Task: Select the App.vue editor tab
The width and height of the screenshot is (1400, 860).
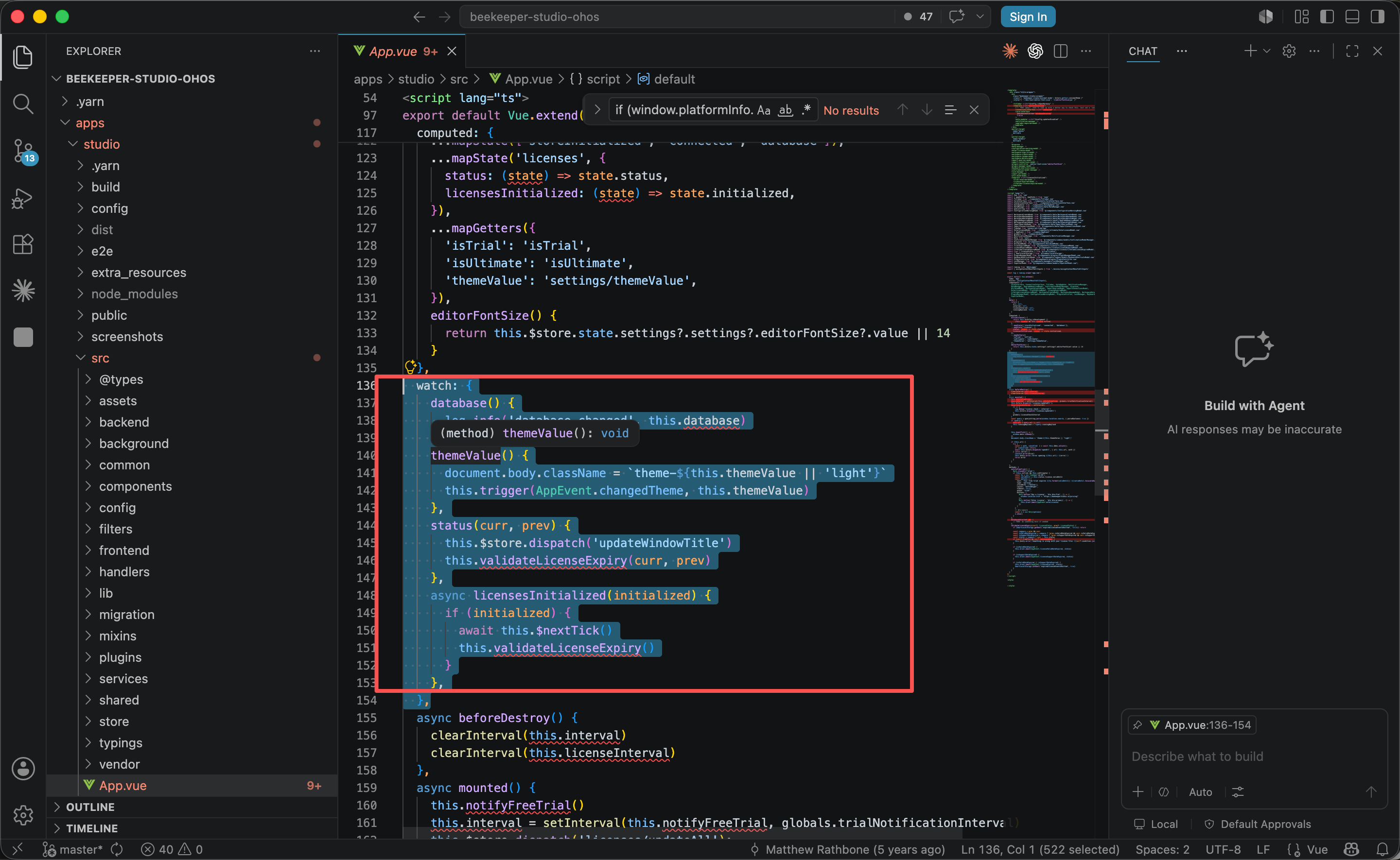Action: pos(402,51)
